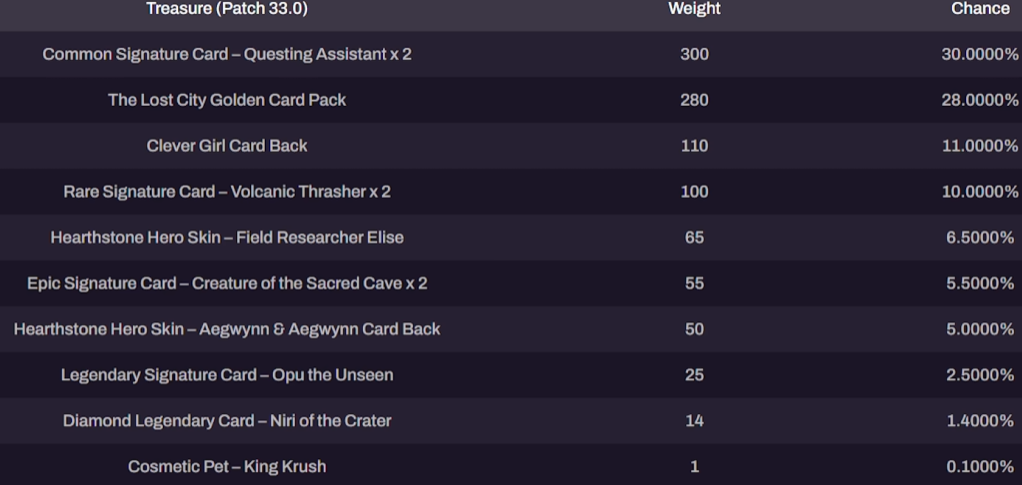
Task: Click Diamond Legendary Card Niri of the Crater
Action: point(227,420)
